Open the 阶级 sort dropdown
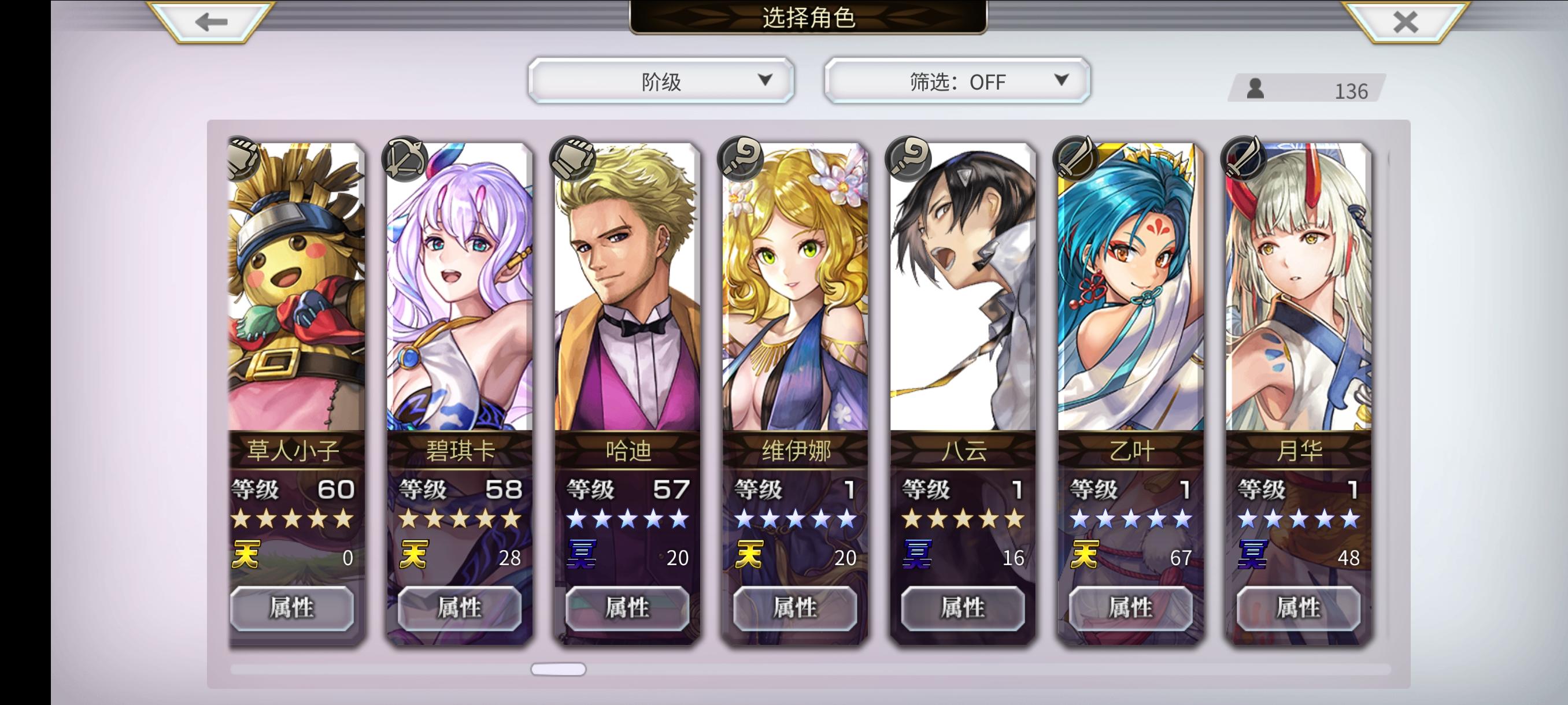 pyautogui.click(x=661, y=81)
